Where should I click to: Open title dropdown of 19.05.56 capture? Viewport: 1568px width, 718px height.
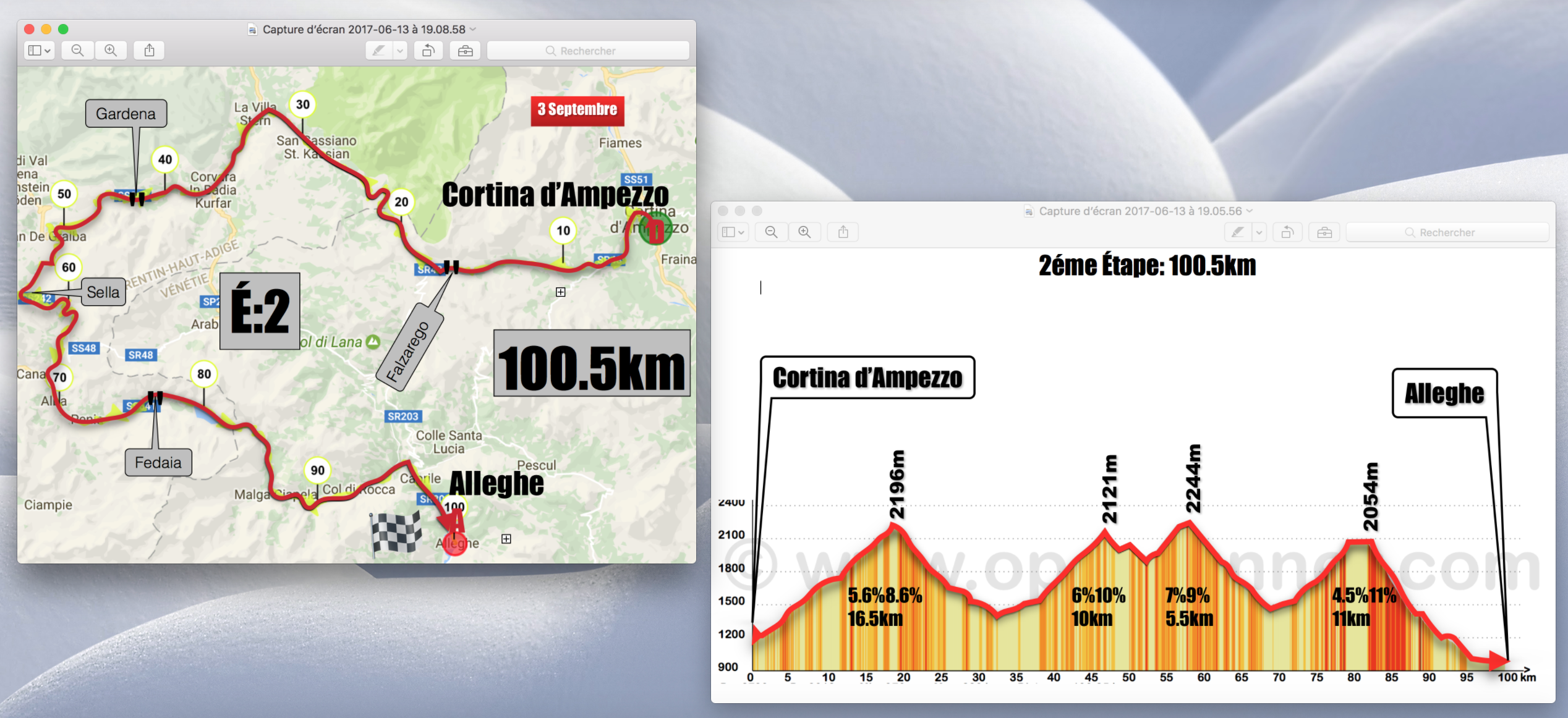point(1250,211)
